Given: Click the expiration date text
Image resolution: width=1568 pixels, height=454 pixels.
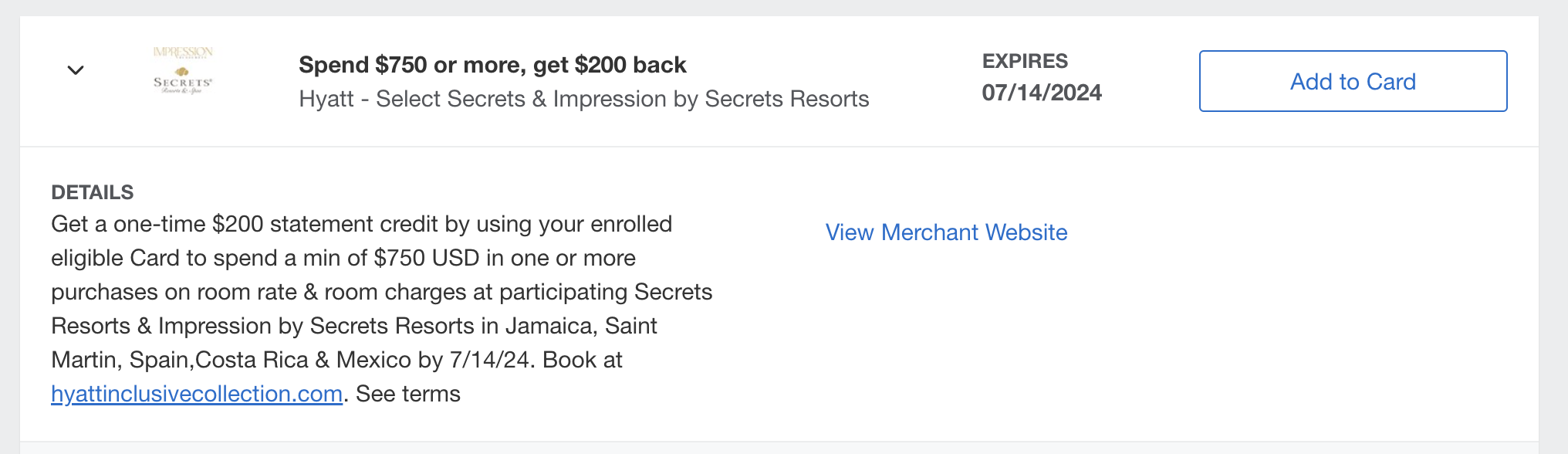Looking at the screenshot, I should point(1042,93).
